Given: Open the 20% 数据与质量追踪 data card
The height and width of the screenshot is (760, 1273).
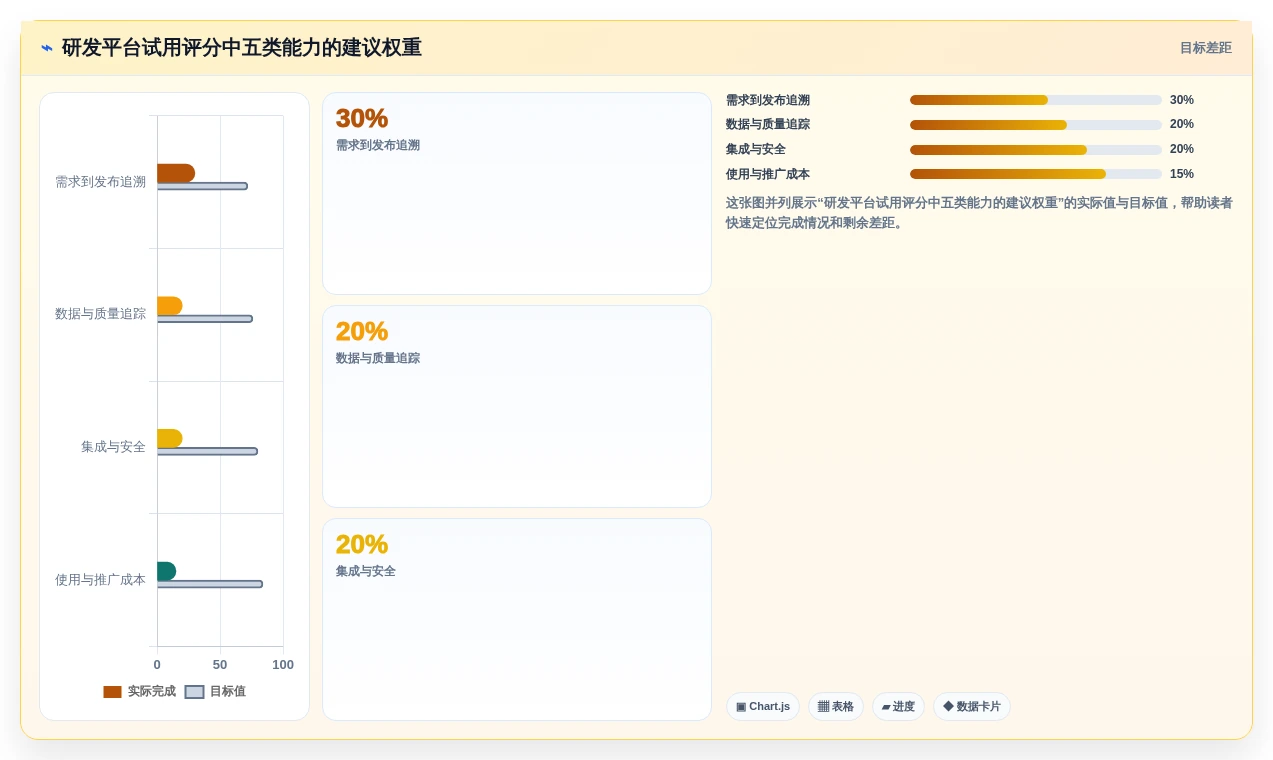Looking at the screenshot, I should click(x=516, y=407).
